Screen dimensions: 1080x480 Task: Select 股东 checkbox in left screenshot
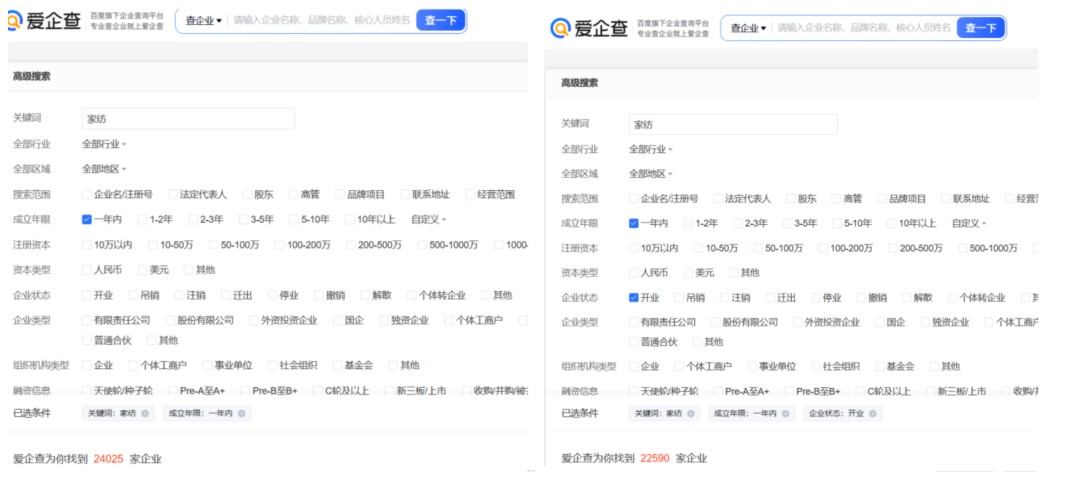coord(247,194)
